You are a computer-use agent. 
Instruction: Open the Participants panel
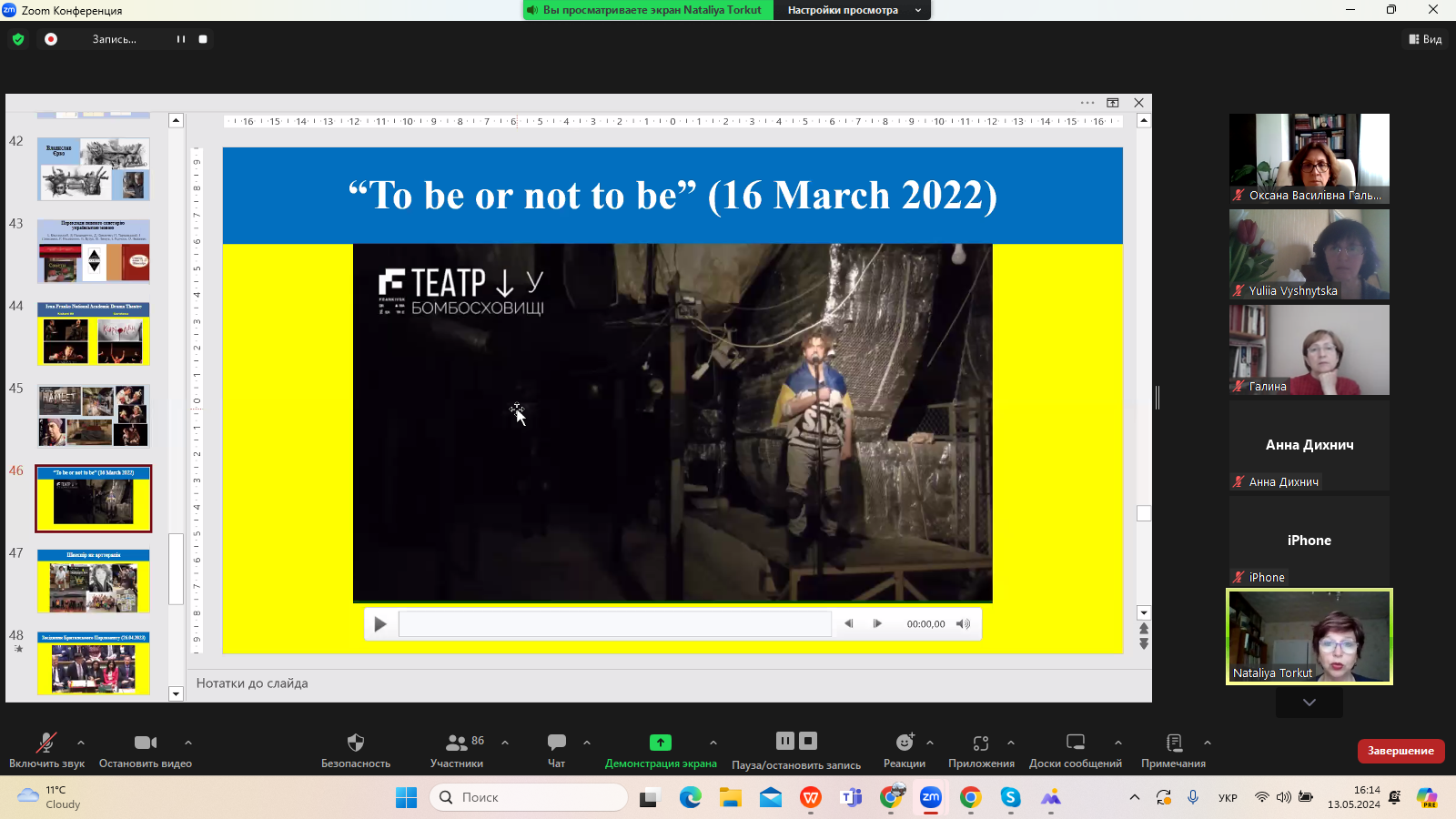(x=457, y=743)
